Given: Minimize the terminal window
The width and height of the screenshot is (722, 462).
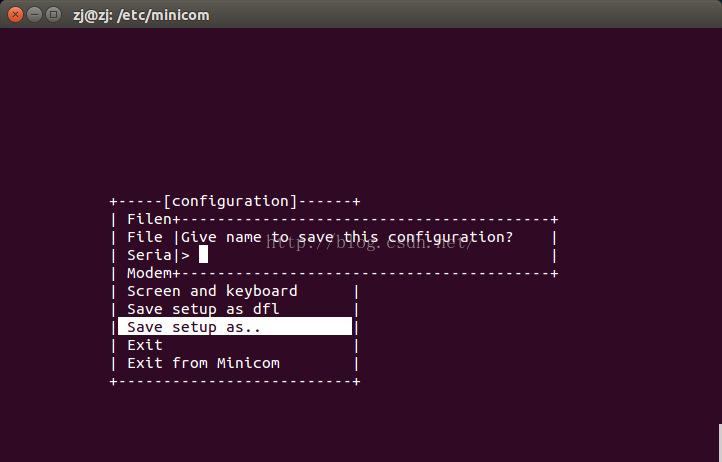Looking at the screenshot, I should point(35,15).
